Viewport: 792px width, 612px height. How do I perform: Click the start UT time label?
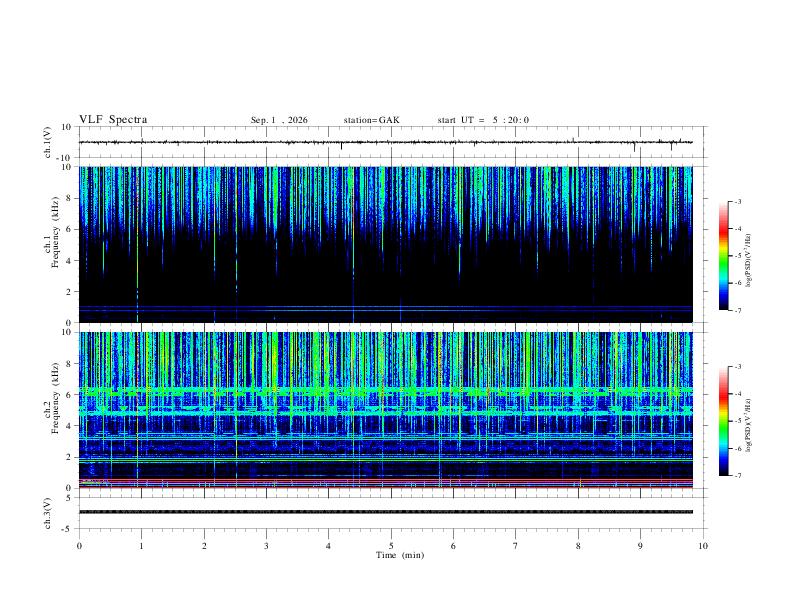(483, 120)
